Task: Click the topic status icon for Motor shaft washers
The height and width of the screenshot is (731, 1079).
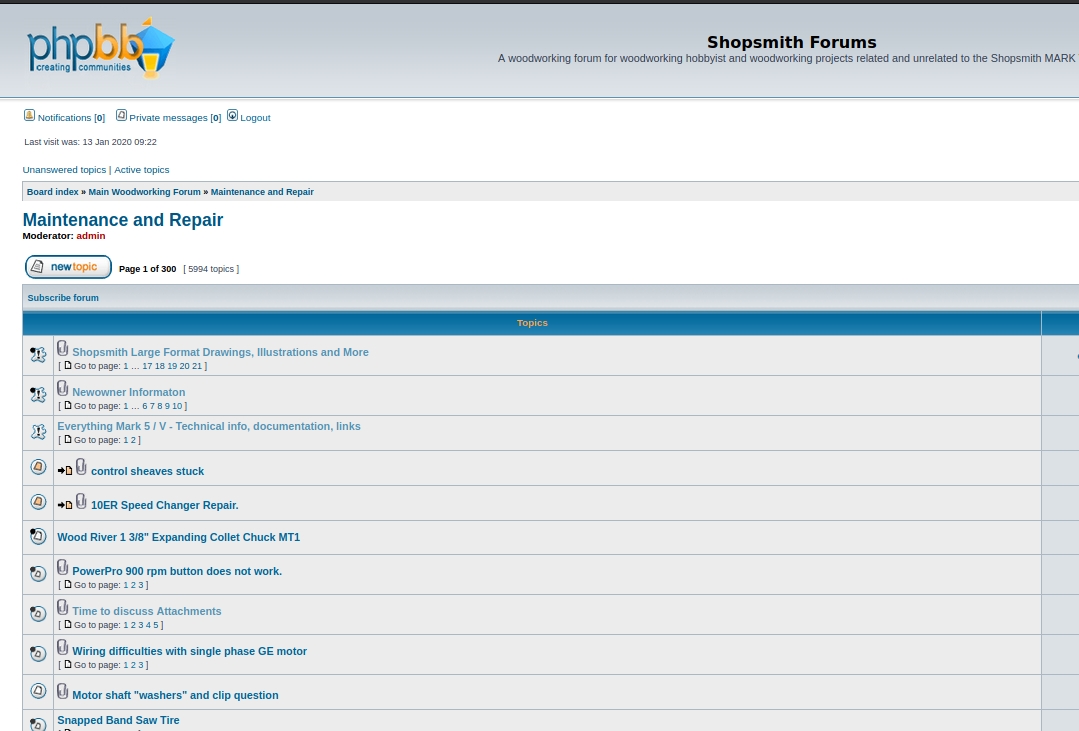Action: 38,690
